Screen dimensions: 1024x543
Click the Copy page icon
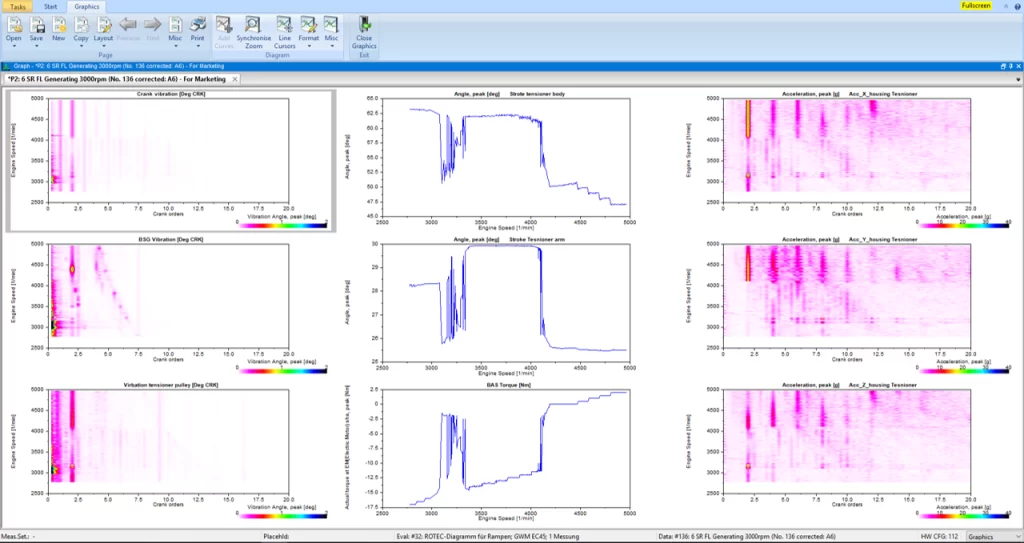(81, 24)
